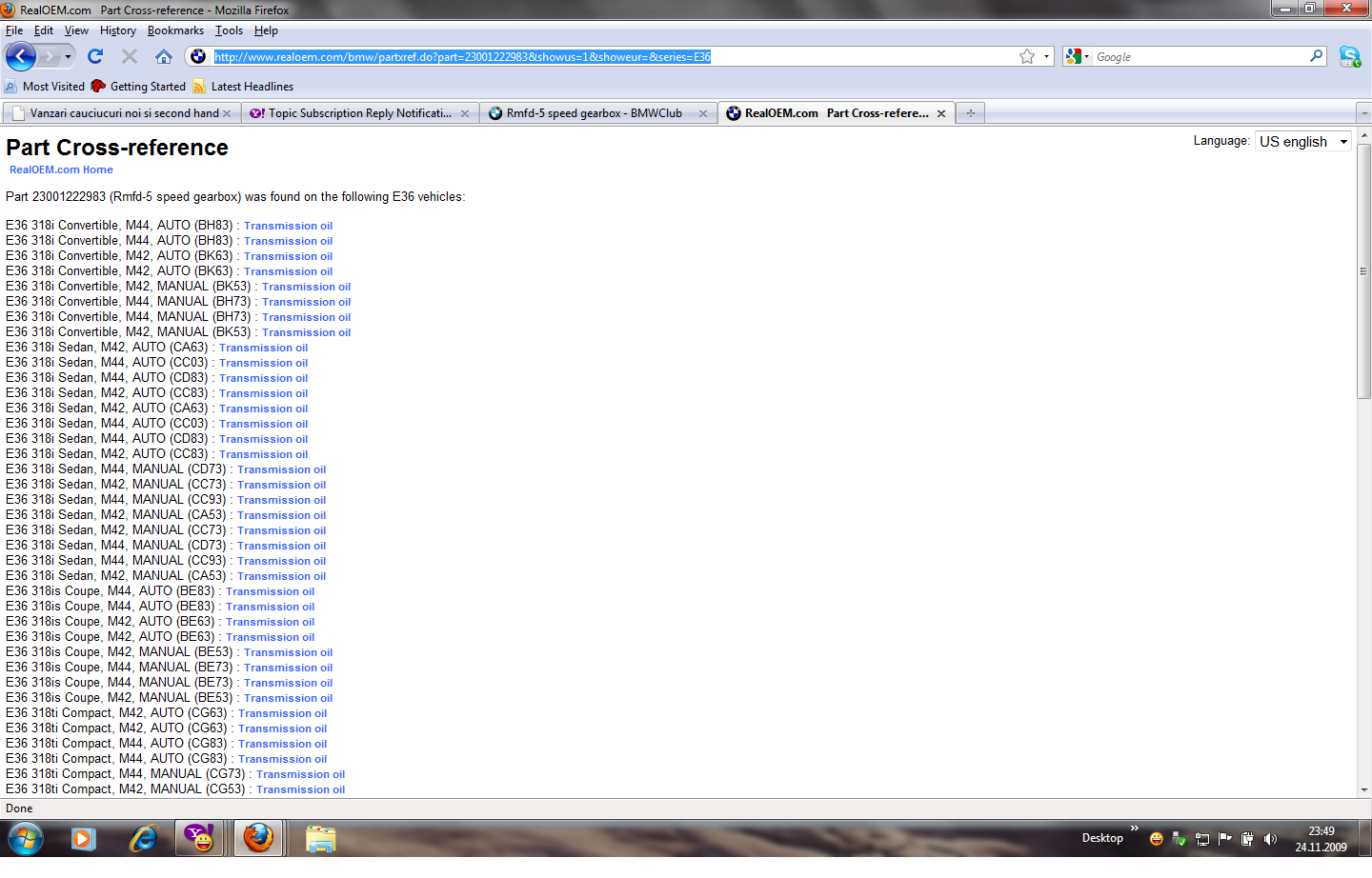Screen dimensions: 1372x878
Task: Click the page scrollbar down arrow
Action: pos(1364,790)
